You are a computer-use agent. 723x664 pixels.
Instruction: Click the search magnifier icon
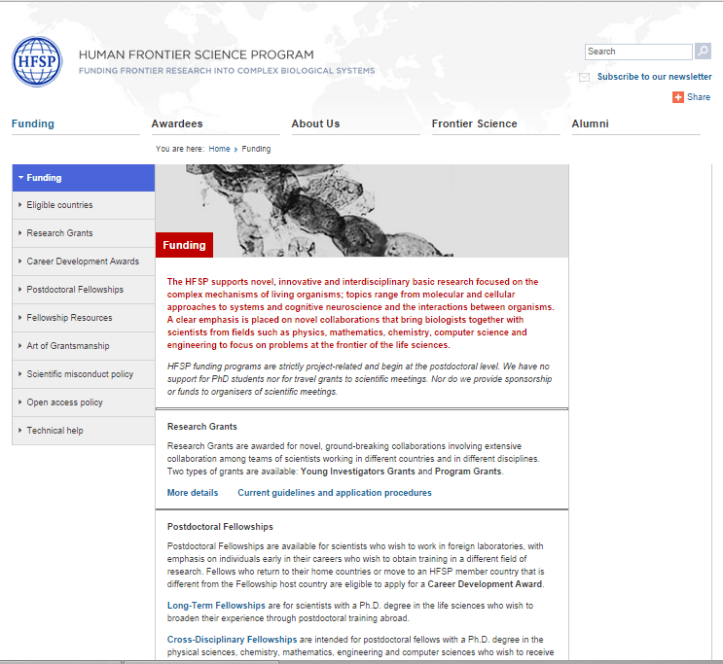702,52
